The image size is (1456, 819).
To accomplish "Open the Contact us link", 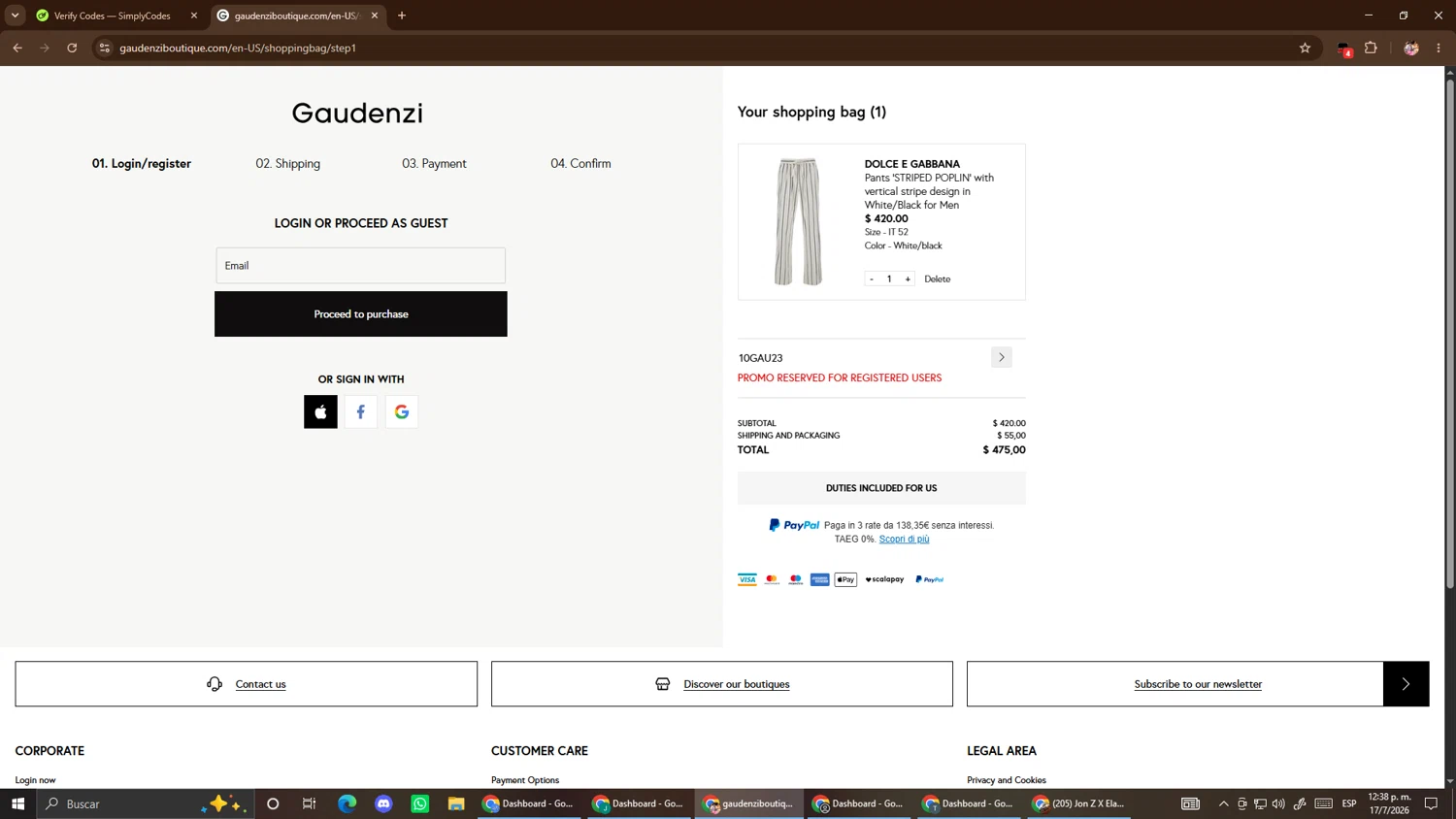I will [260, 684].
